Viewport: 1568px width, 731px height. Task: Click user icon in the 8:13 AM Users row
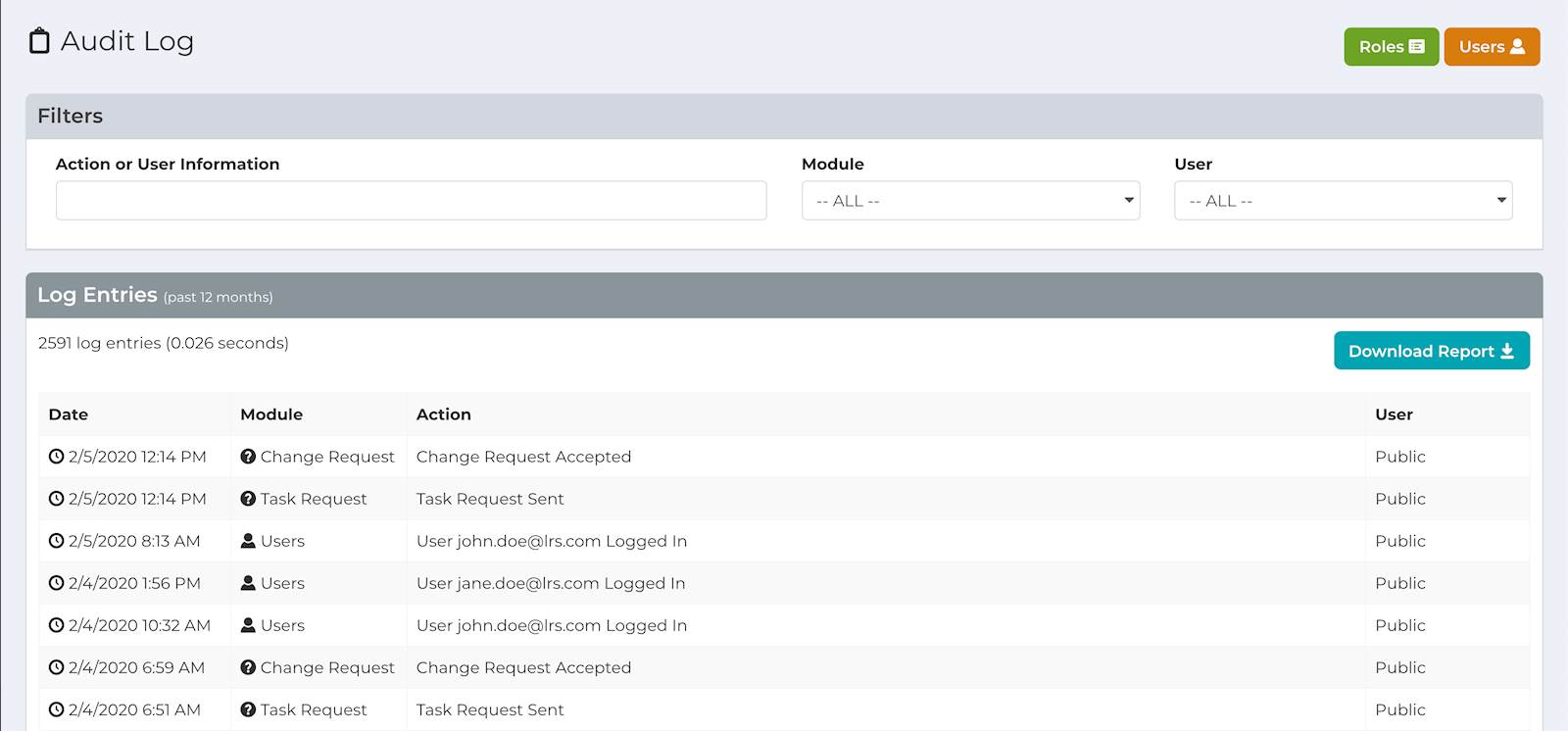pos(248,541)
